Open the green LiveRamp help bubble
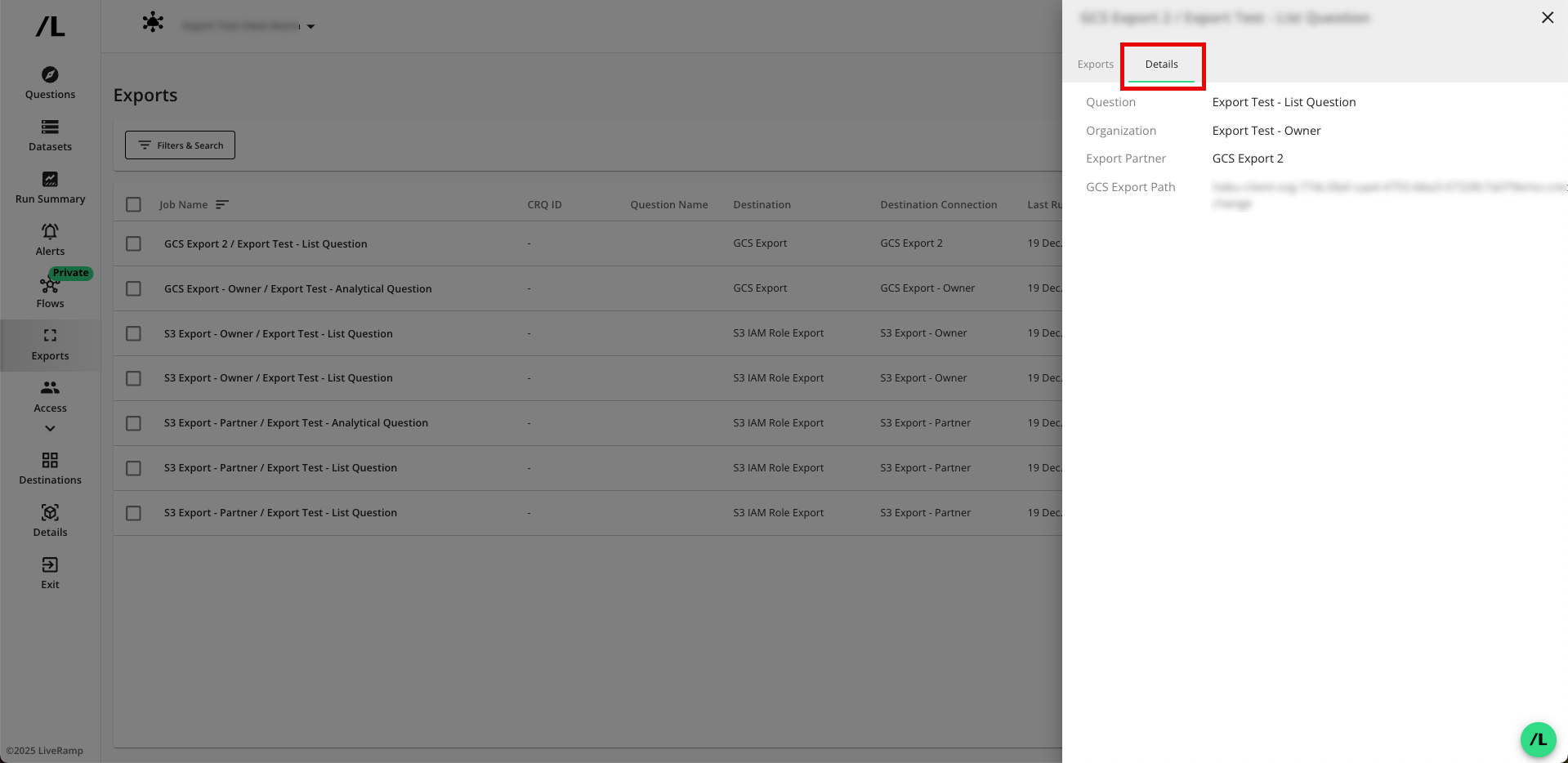Screen dimensions: 1568x763 click(1538, 739)
